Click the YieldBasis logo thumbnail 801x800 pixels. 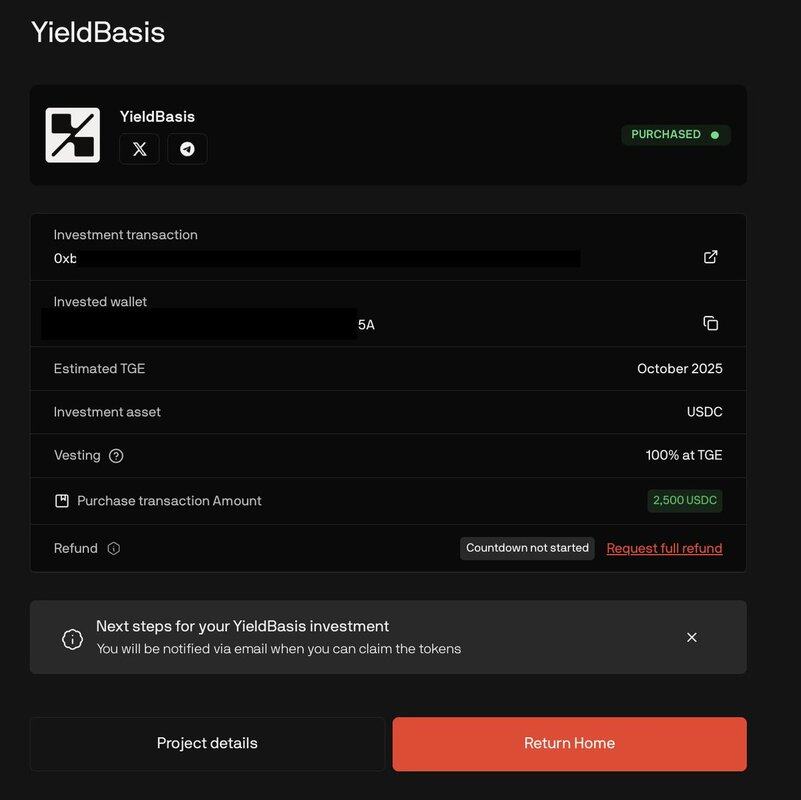(73, 135)
